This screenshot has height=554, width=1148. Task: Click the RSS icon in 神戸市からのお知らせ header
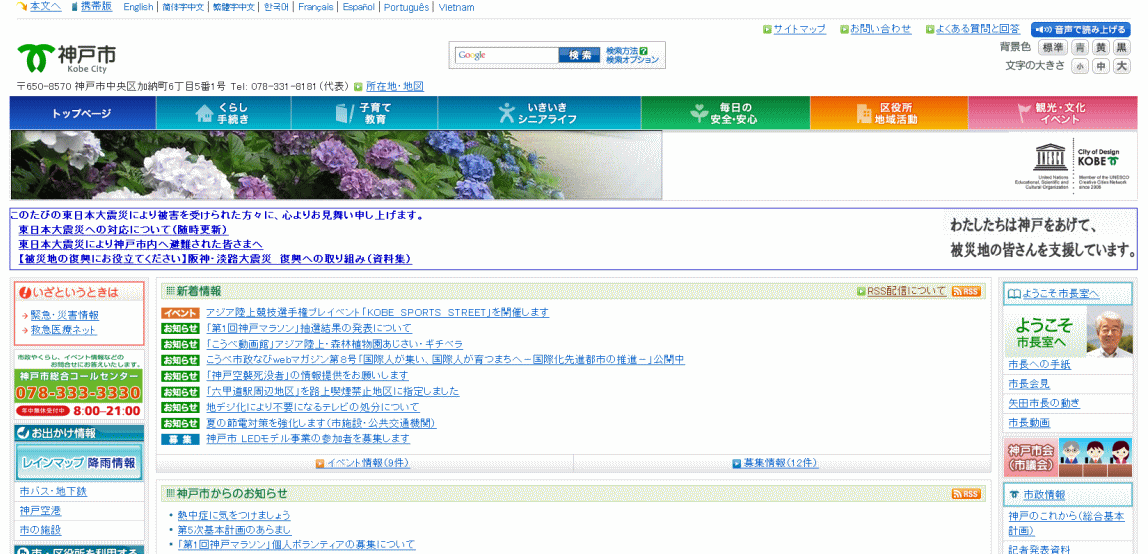966,494
